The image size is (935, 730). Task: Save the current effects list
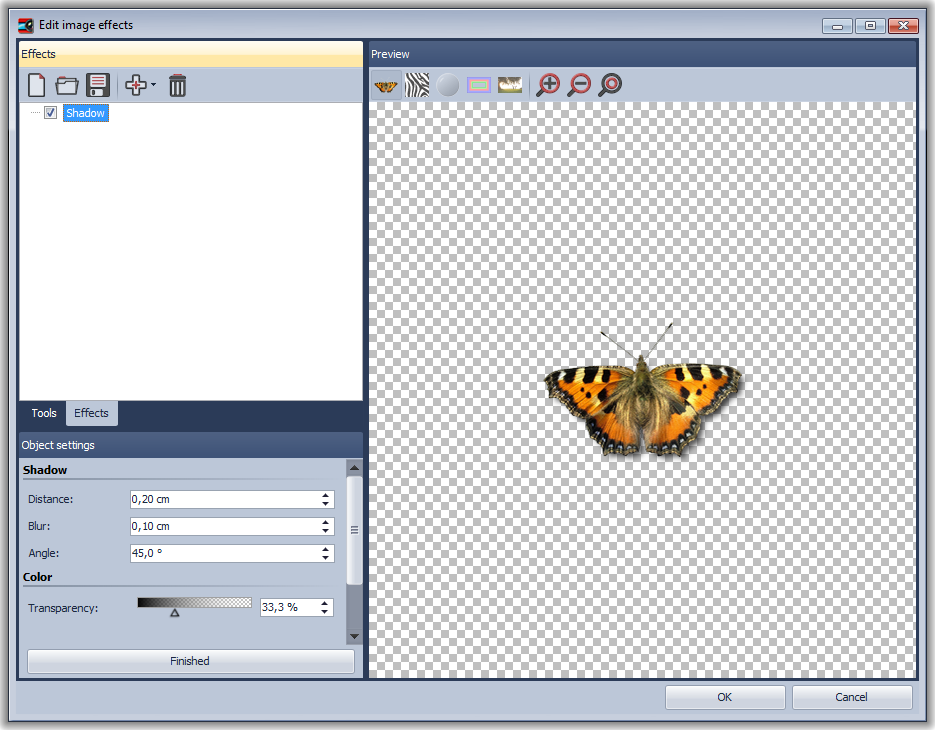tap(96, 85)
